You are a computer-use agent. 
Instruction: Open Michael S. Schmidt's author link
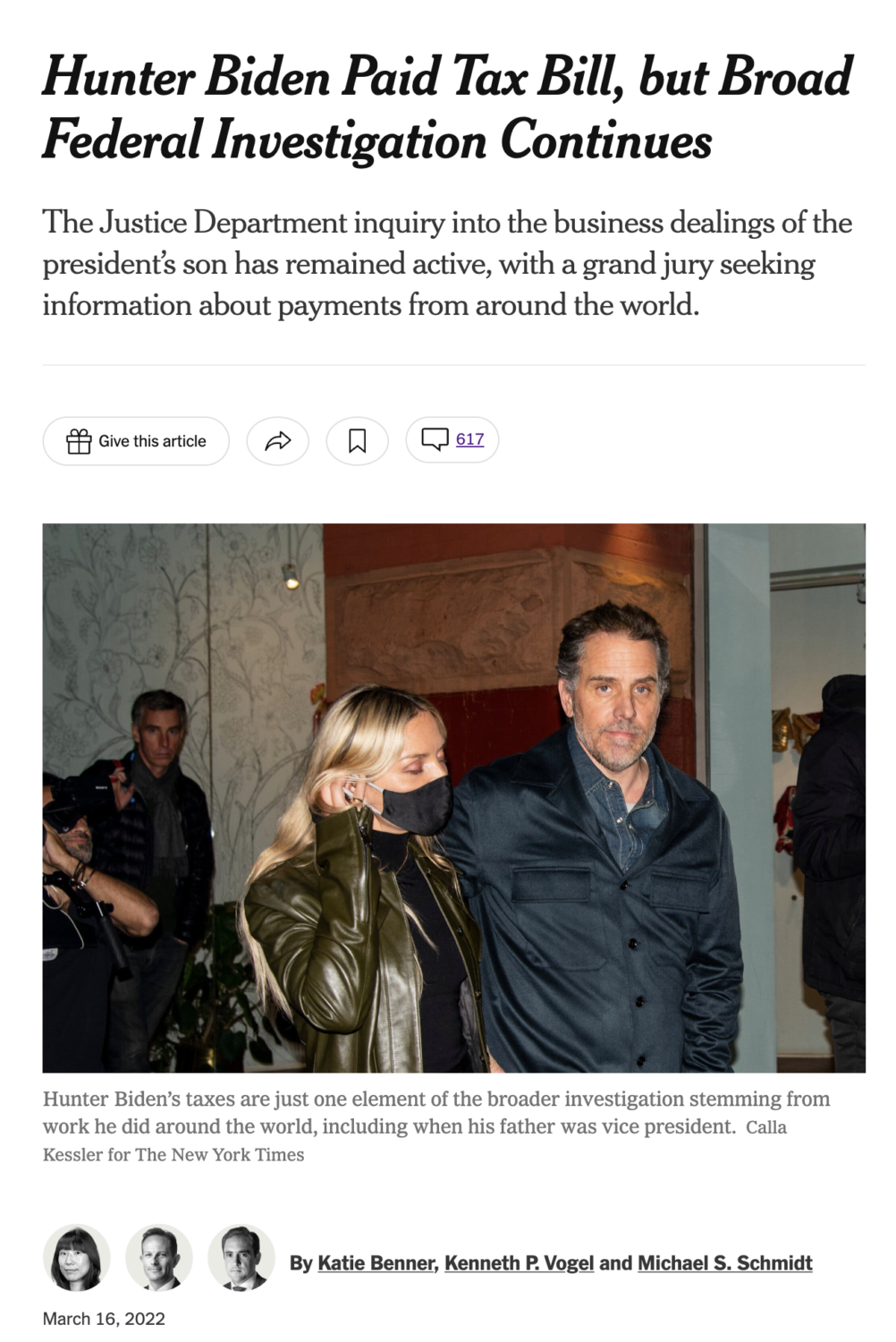click(724, 1263)
